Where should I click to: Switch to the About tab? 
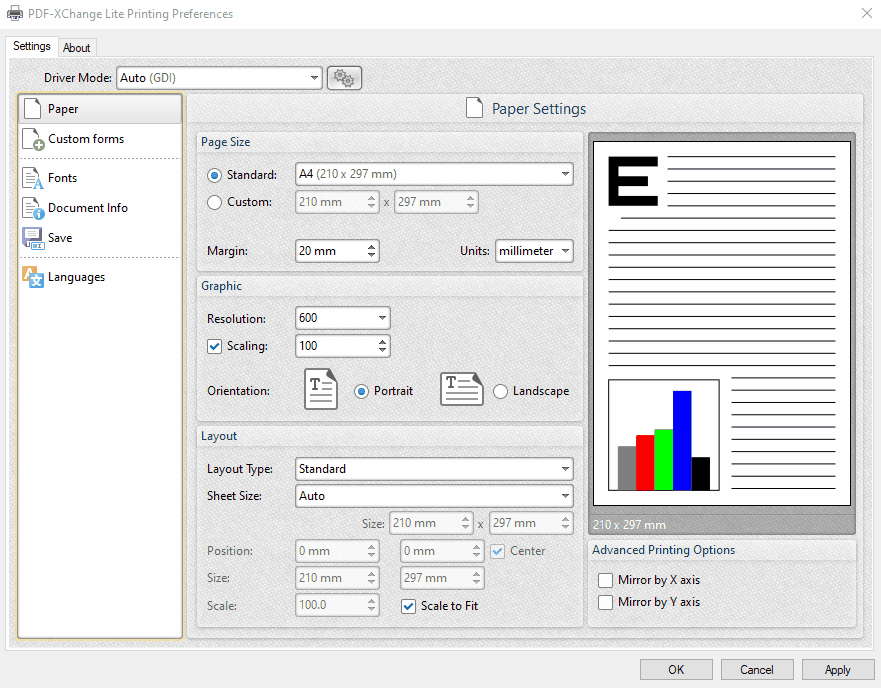point(77,47)
